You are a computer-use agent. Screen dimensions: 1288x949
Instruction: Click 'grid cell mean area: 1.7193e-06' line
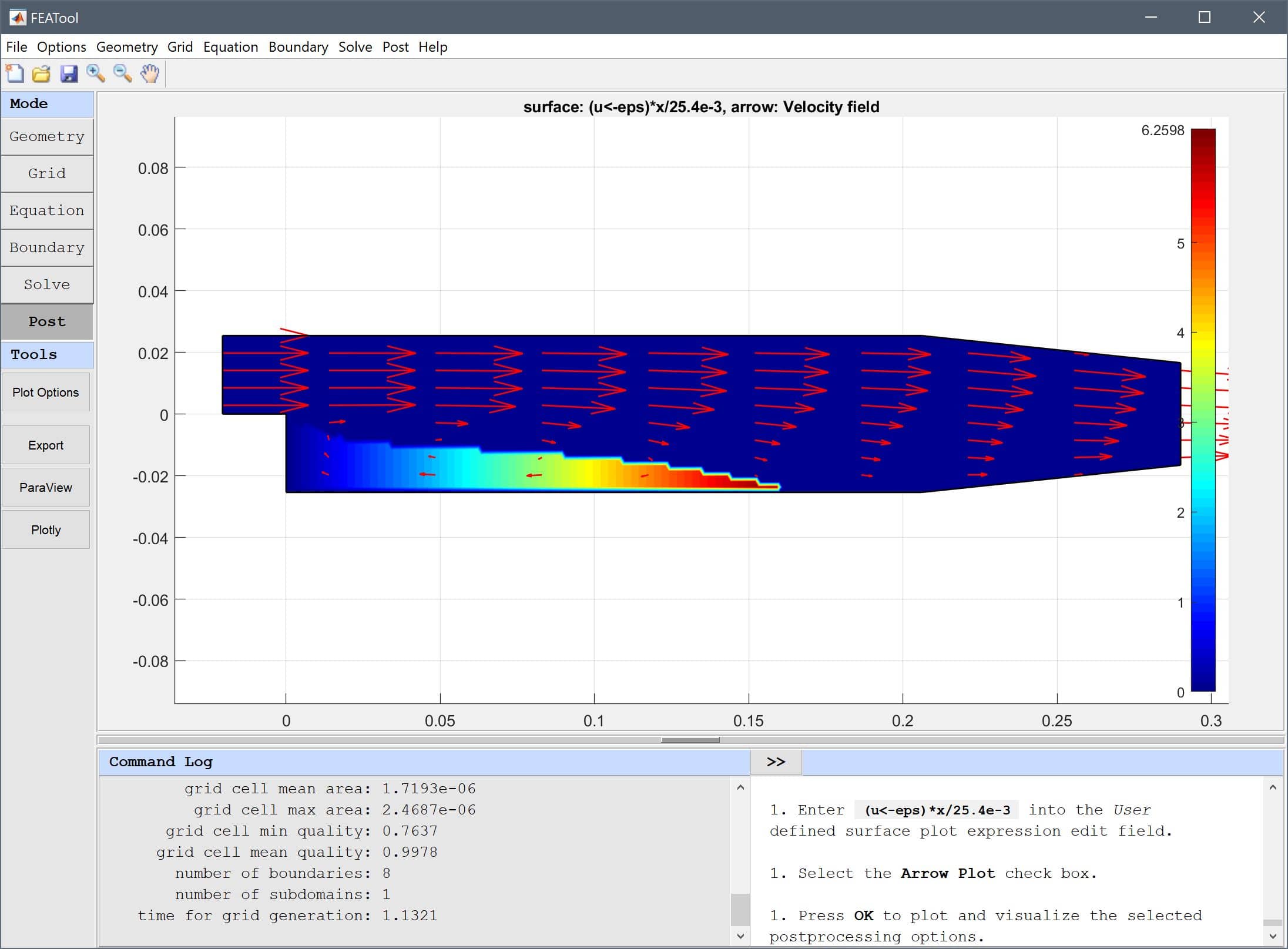(x=330, y=789)
